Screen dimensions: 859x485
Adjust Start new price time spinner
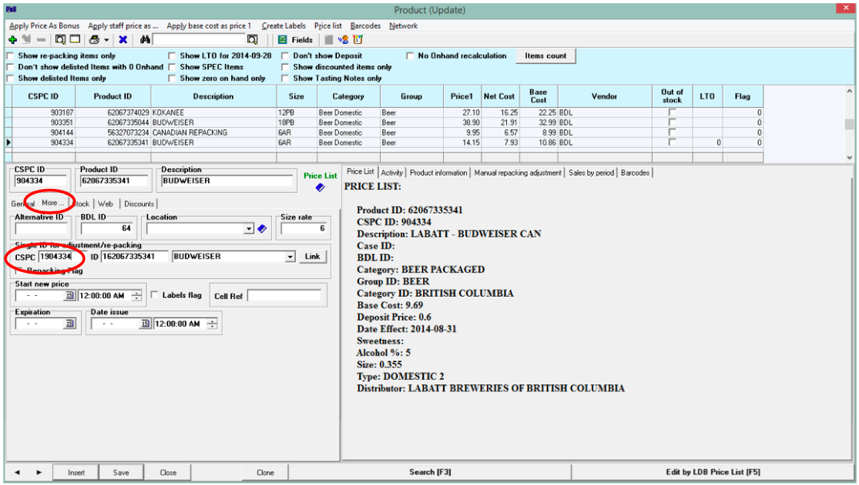[x=136, y=296]
